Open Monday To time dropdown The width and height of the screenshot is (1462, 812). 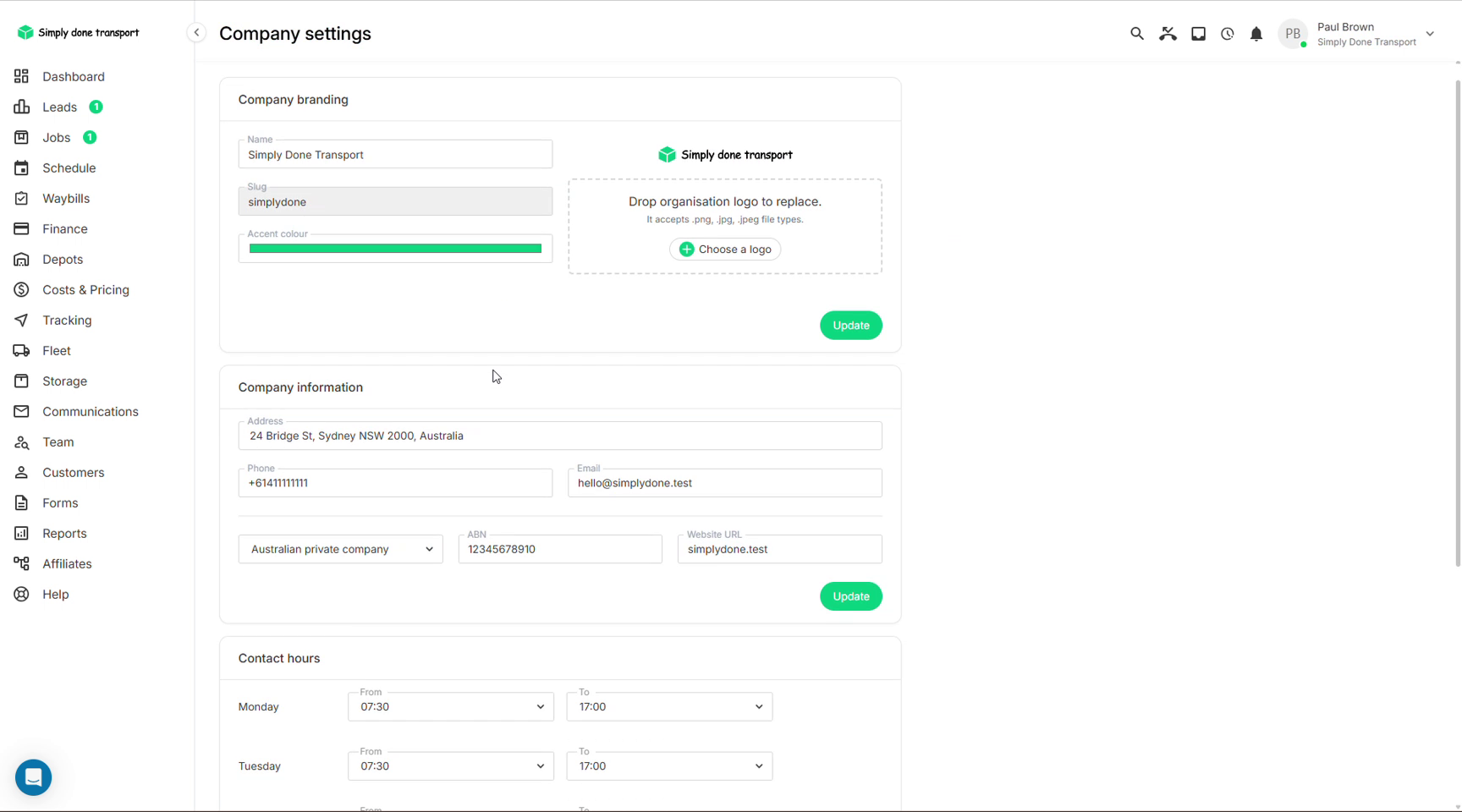pyautogui.click(x=669, y=707)
